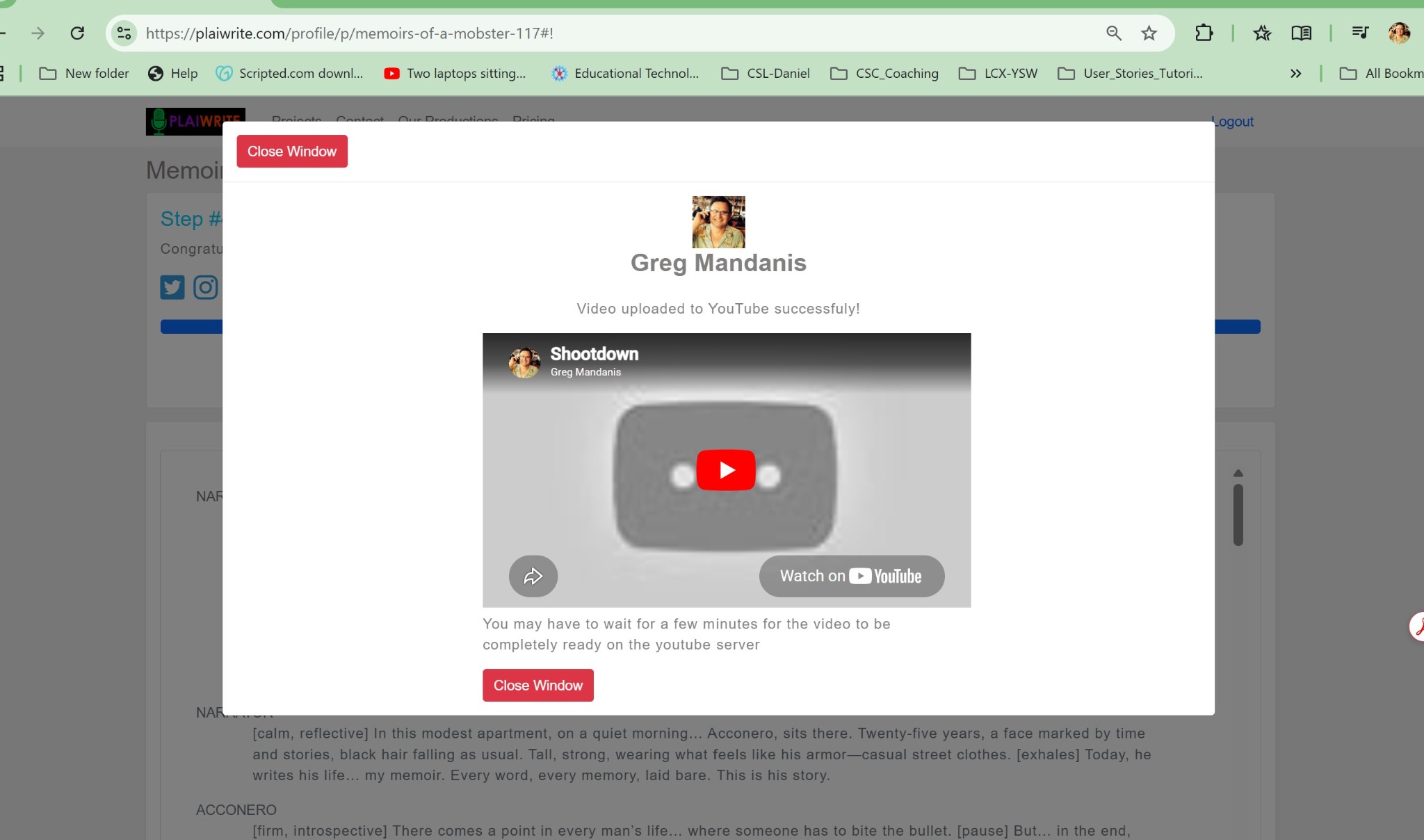The image size is (1424, 840).
Task: Click Watch on YouTube button
Action: tap(852, 576)
